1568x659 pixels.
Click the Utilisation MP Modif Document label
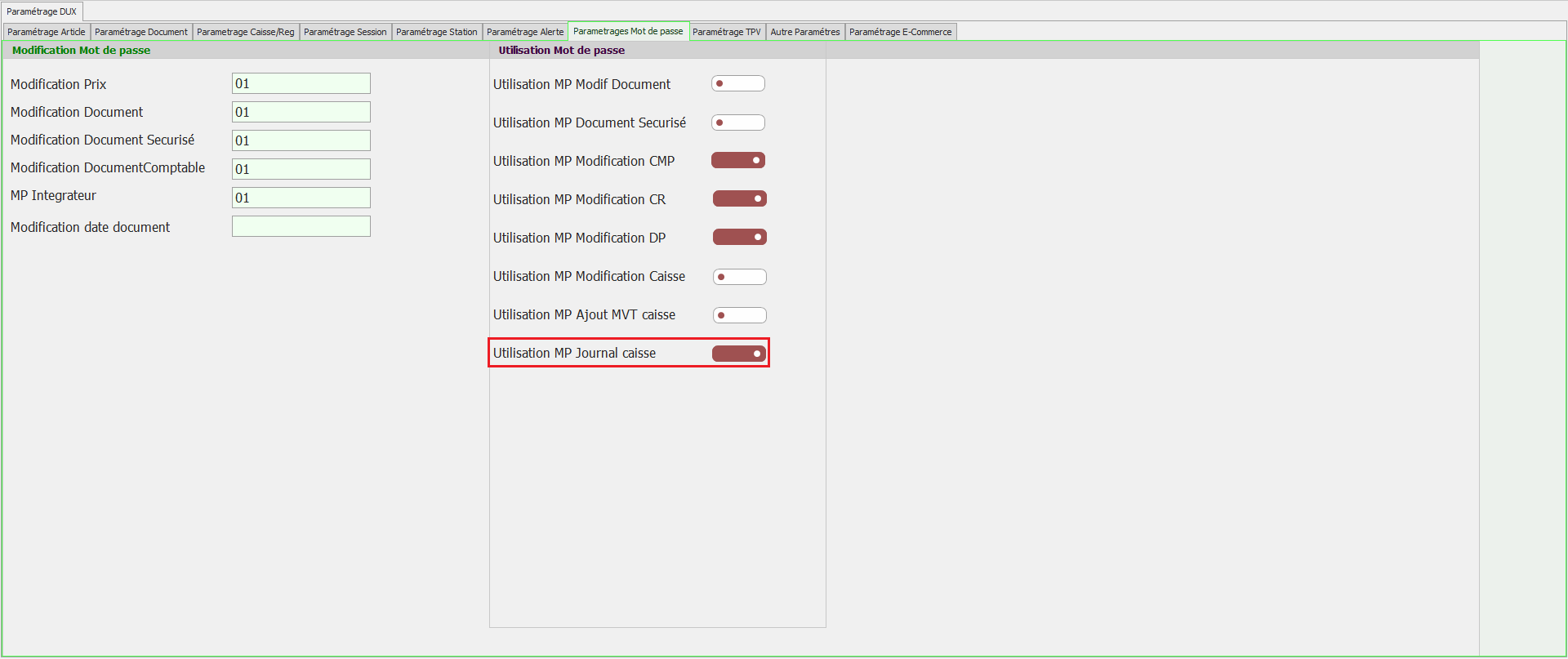pos(581,84)
